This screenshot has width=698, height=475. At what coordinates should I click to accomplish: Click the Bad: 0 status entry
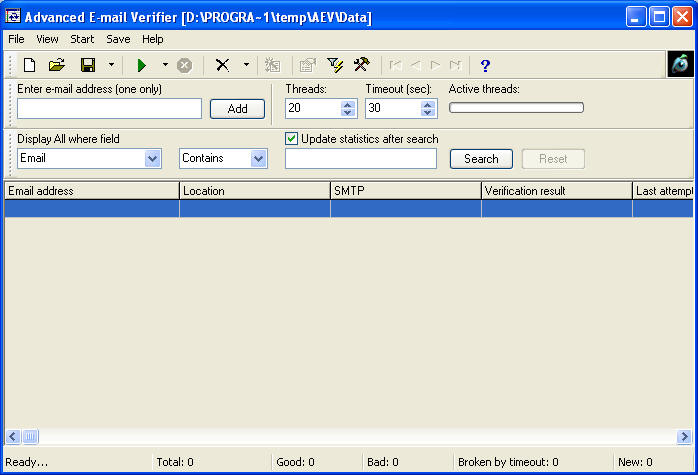383,463
